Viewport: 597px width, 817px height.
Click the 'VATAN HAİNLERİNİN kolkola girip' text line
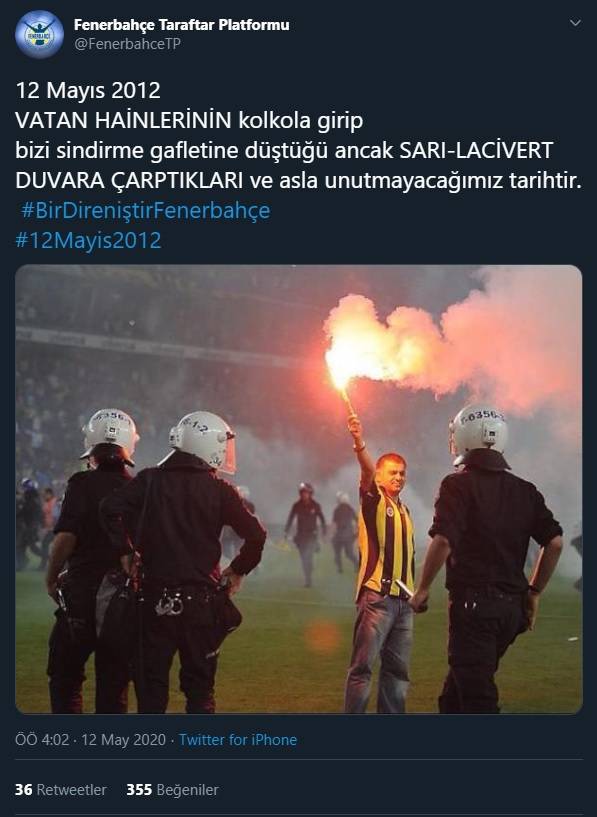[x=189, y=120]
